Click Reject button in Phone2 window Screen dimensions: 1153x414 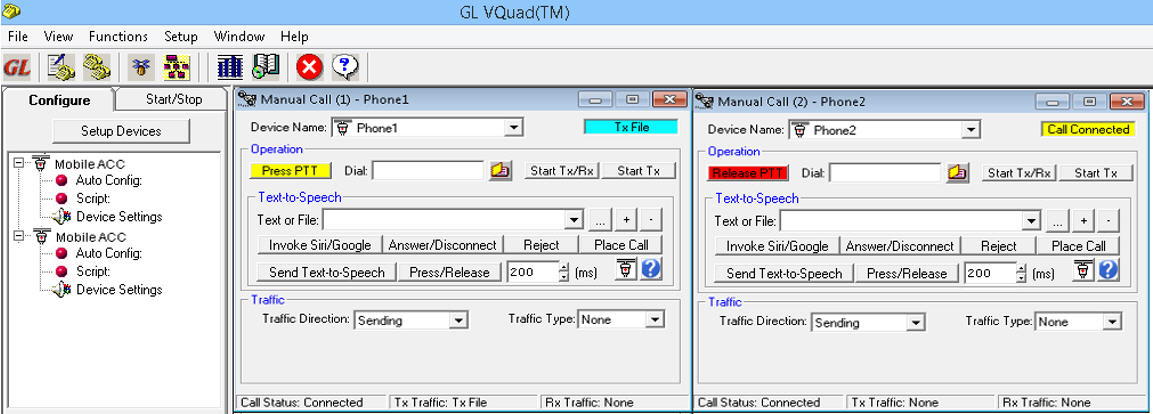pyautogui.click(x=999, y=246)
